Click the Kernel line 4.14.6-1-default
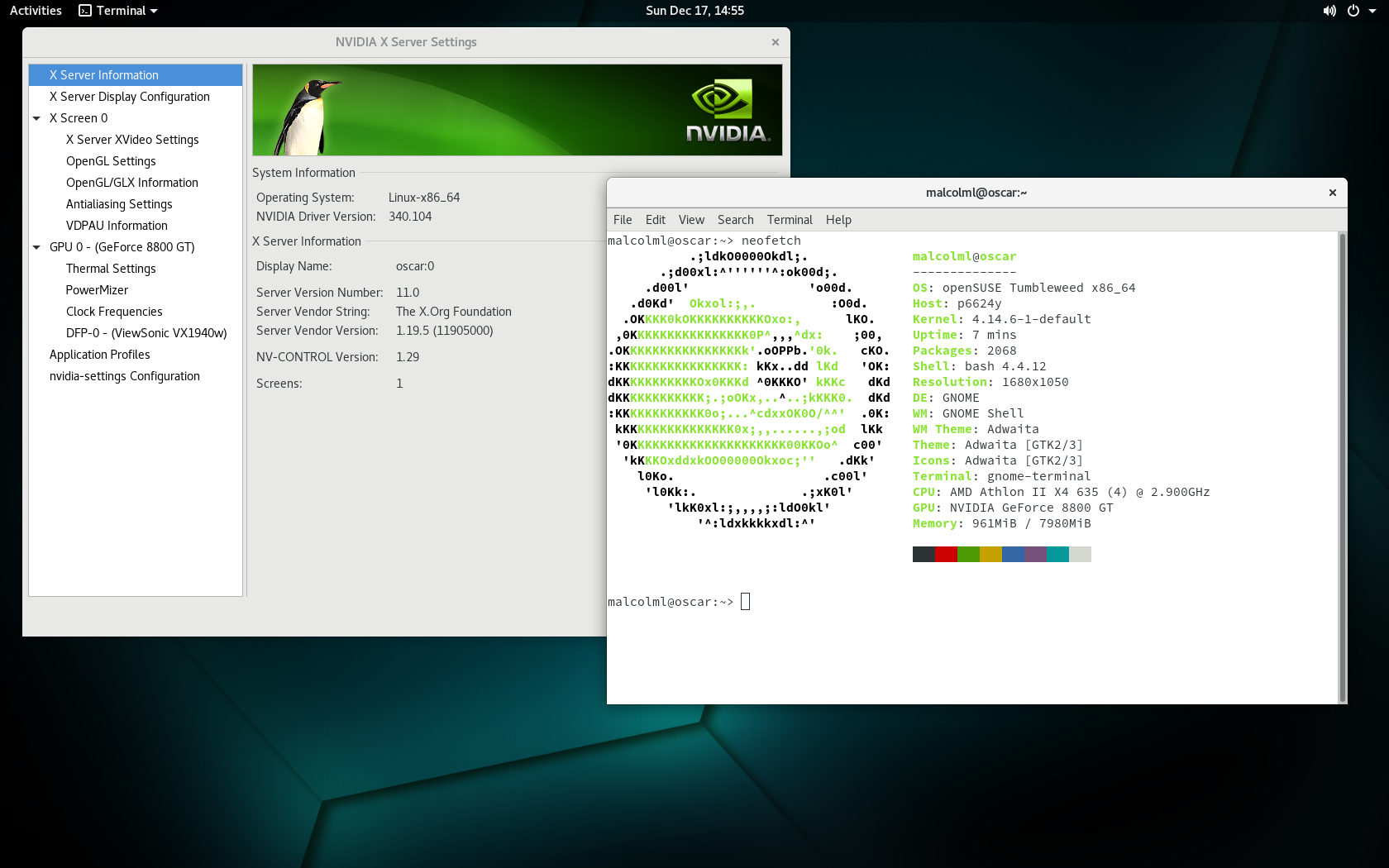The width and height of the screenshot is (1389, 868). click(x=1001, y=320)
